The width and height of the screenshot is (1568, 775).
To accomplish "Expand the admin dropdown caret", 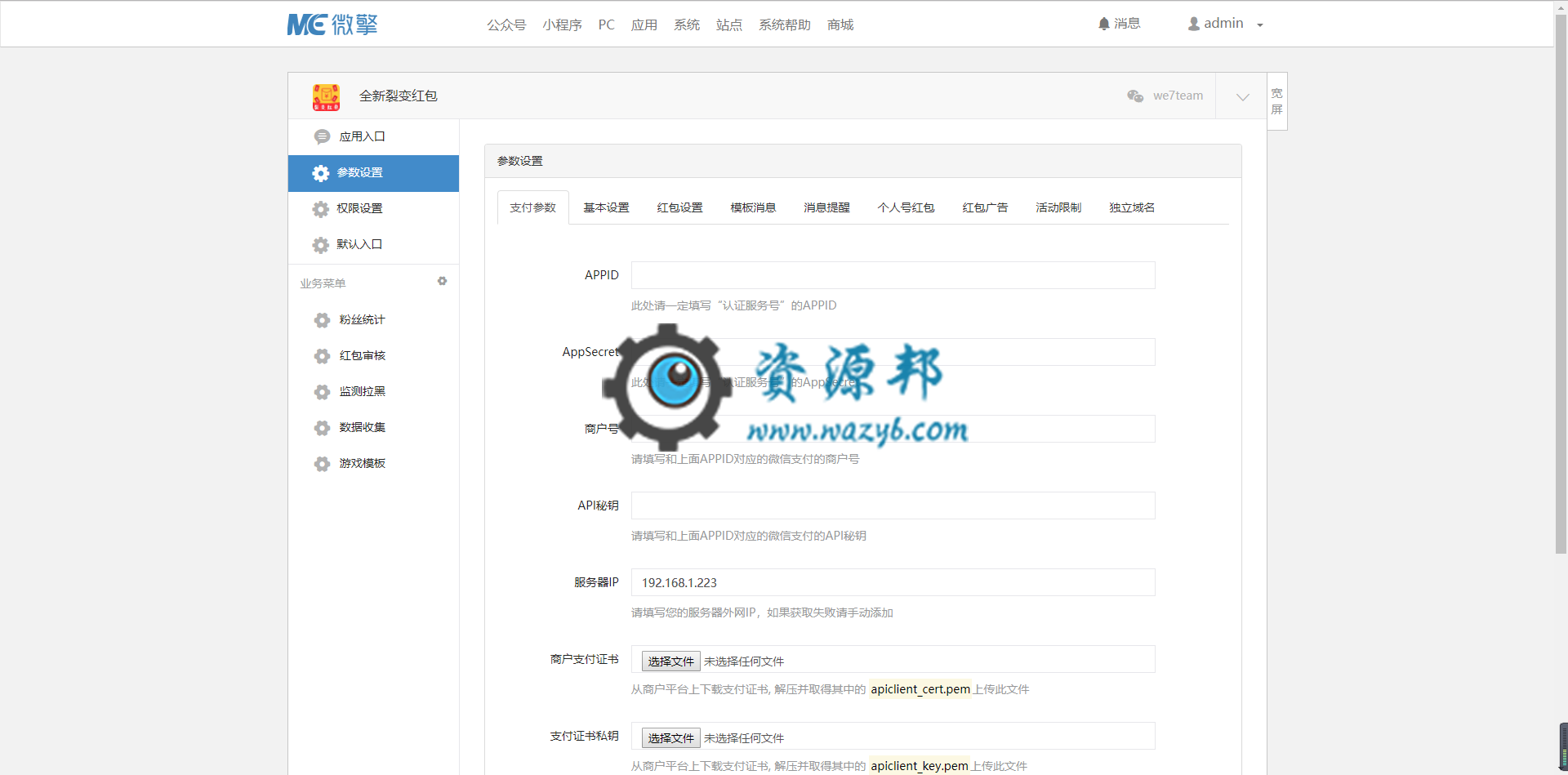I will click(1260, 25).
